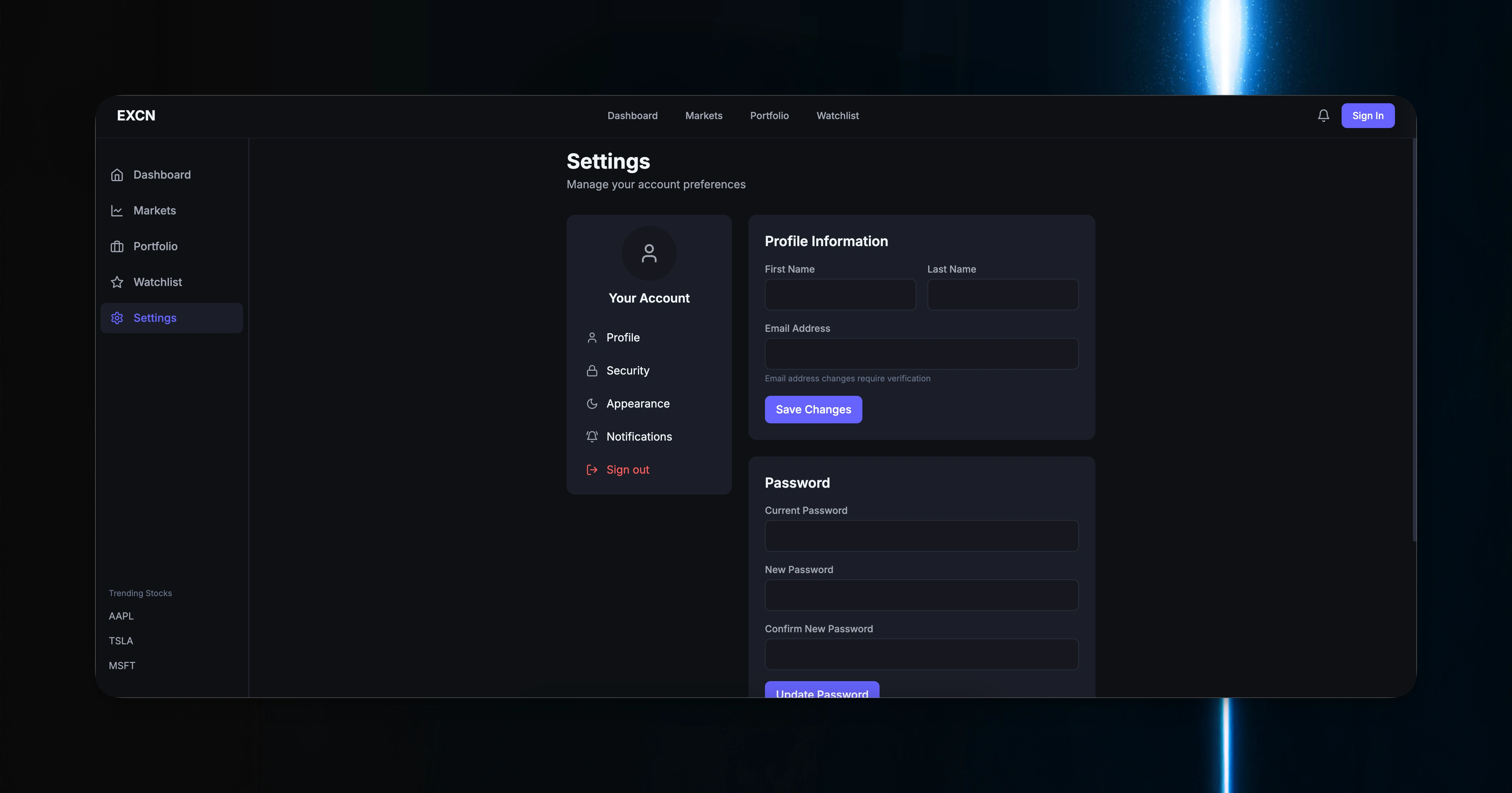Image resolution: width=1512 pixels, height=793 pixels.
Task: Open Watchlist in the top navigation
Action: point(838,116)
